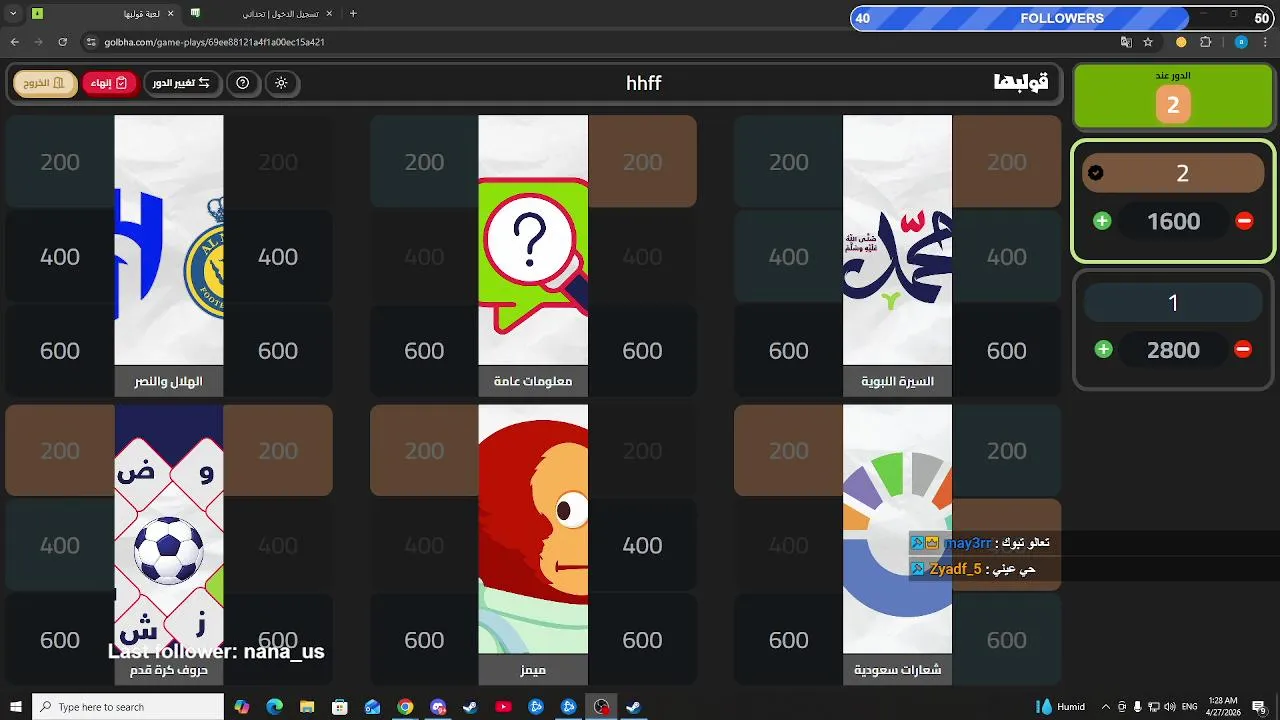
Task: Open the translate page icon
Action: pos(1126,42)
